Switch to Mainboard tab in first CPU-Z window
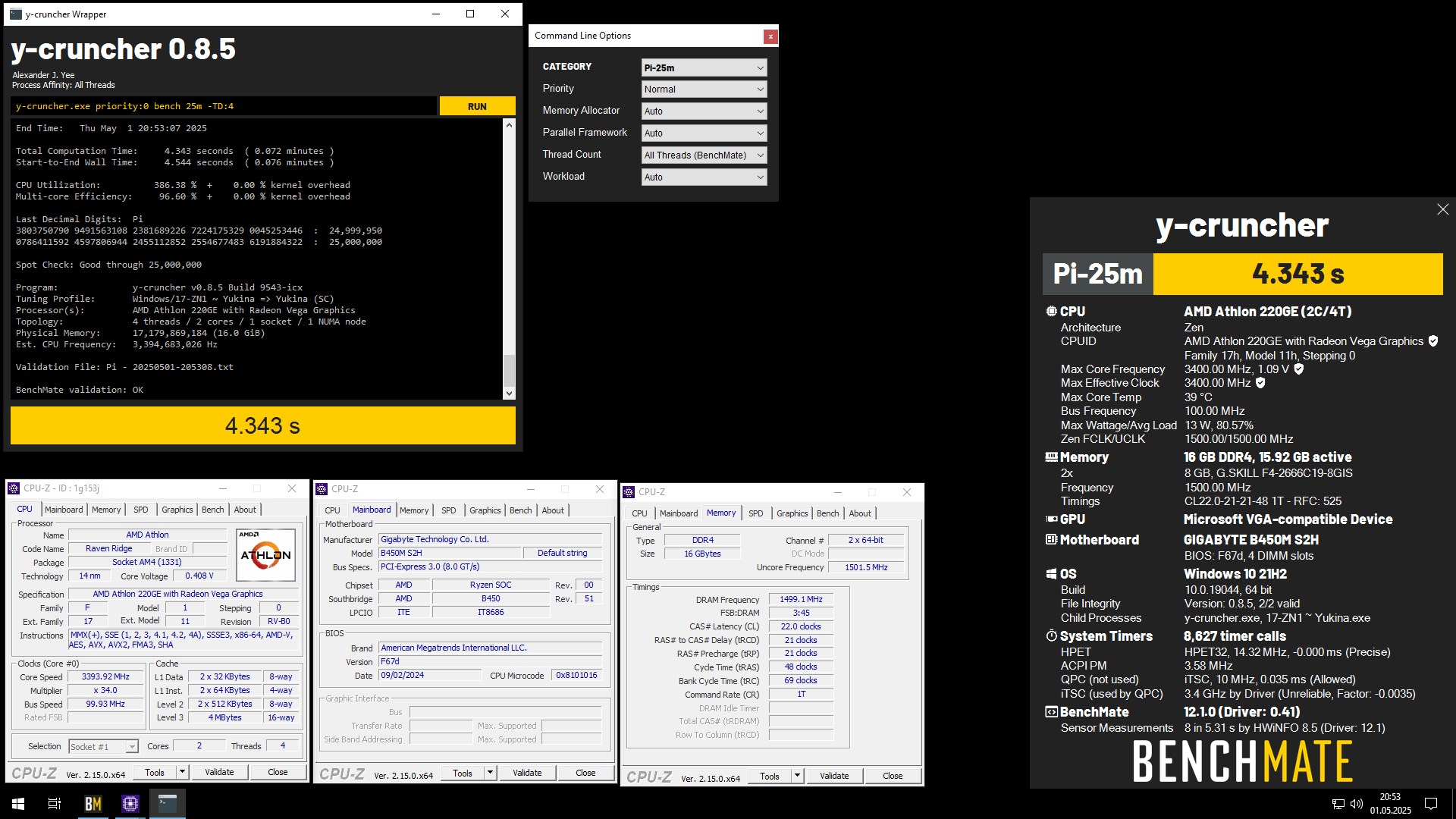The width and height of the screenshot is (1456, 819). [x=64, y=510]
